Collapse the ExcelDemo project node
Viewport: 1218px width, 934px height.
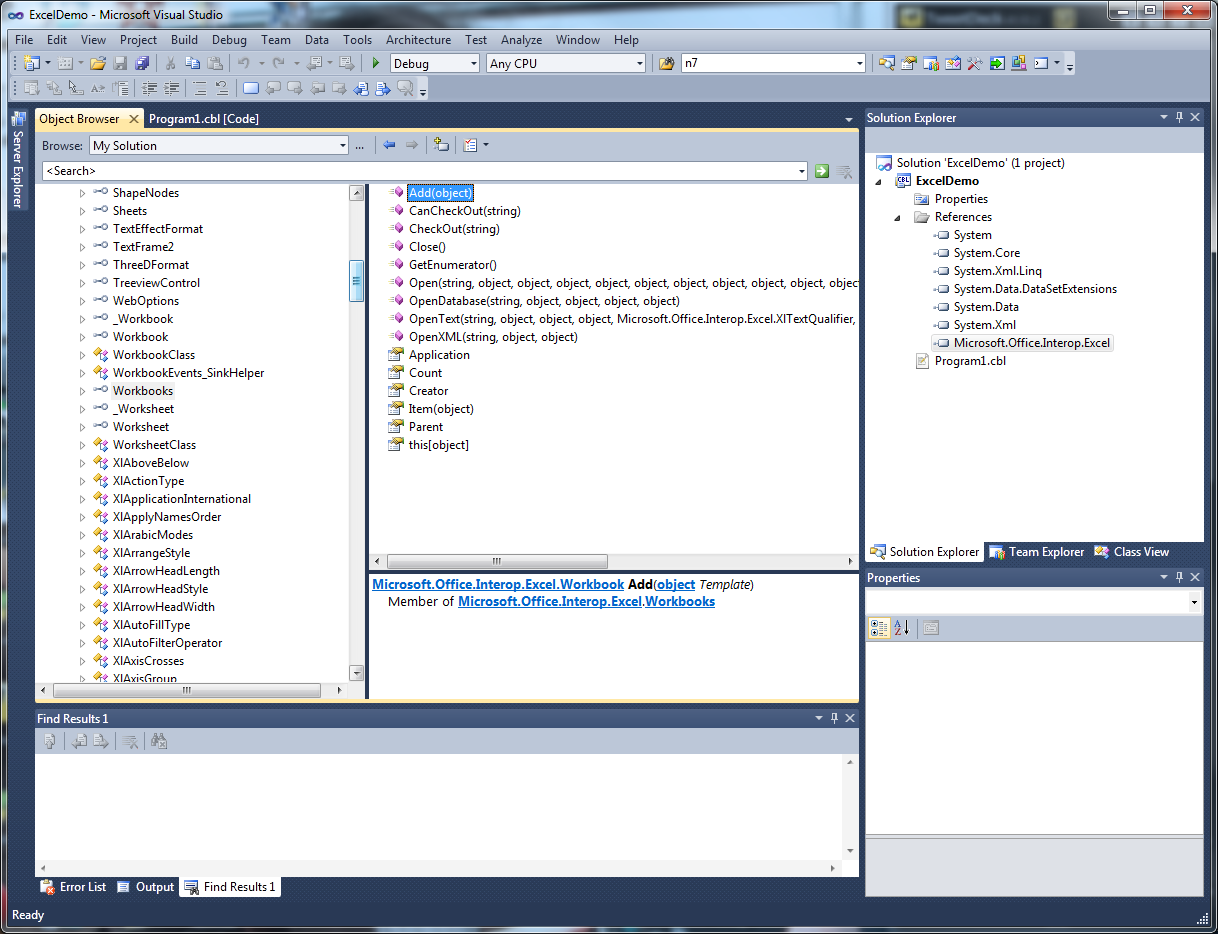pos(879,181)
